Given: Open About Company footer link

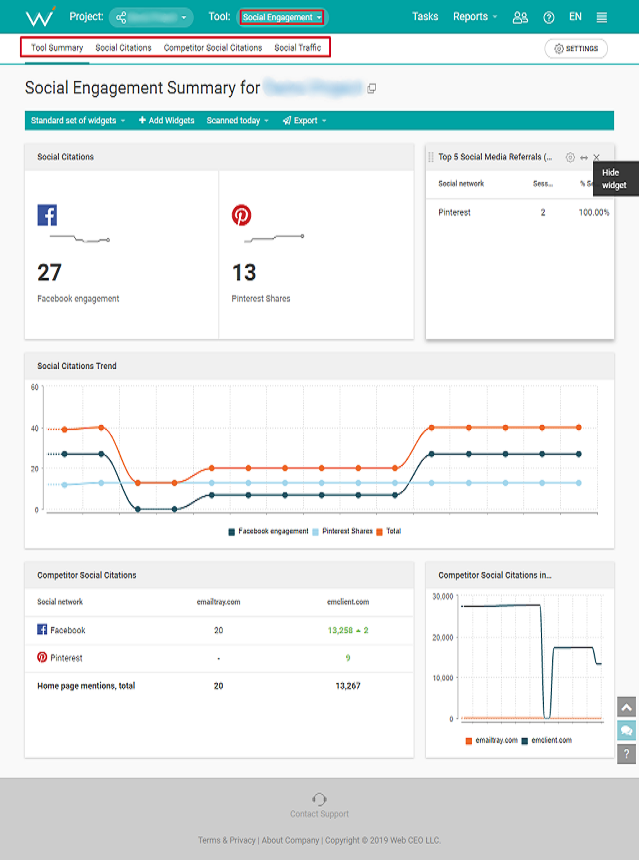Looking at the screenshot, I should [290, 840].
